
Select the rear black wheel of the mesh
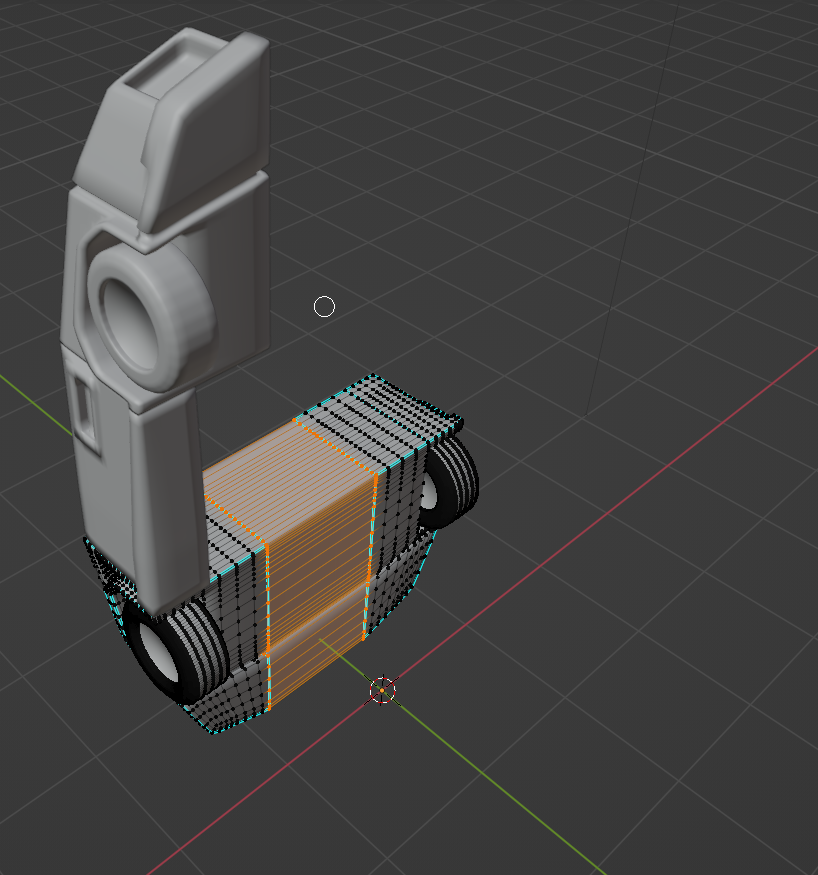[448, 482]
